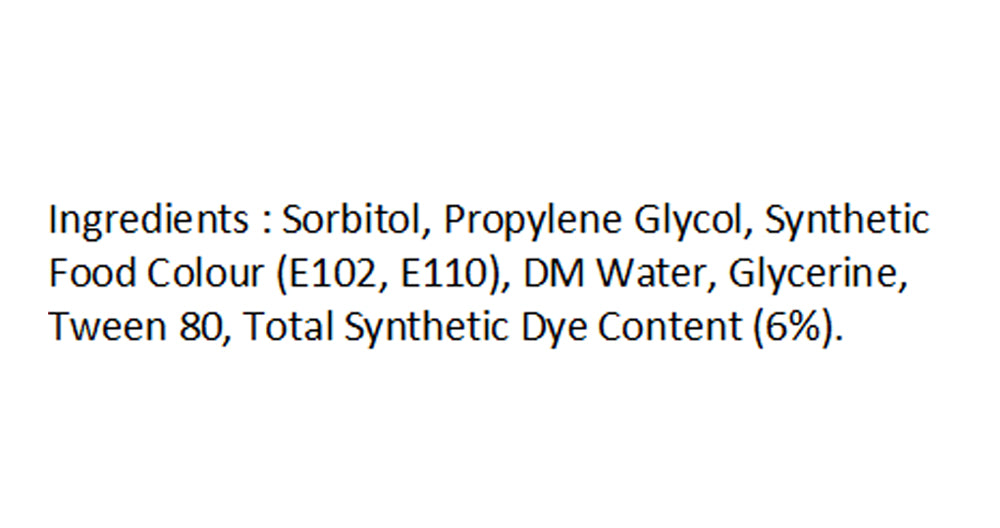1000x528 pixels.
Task: Click the word Food
Action: 92,274
